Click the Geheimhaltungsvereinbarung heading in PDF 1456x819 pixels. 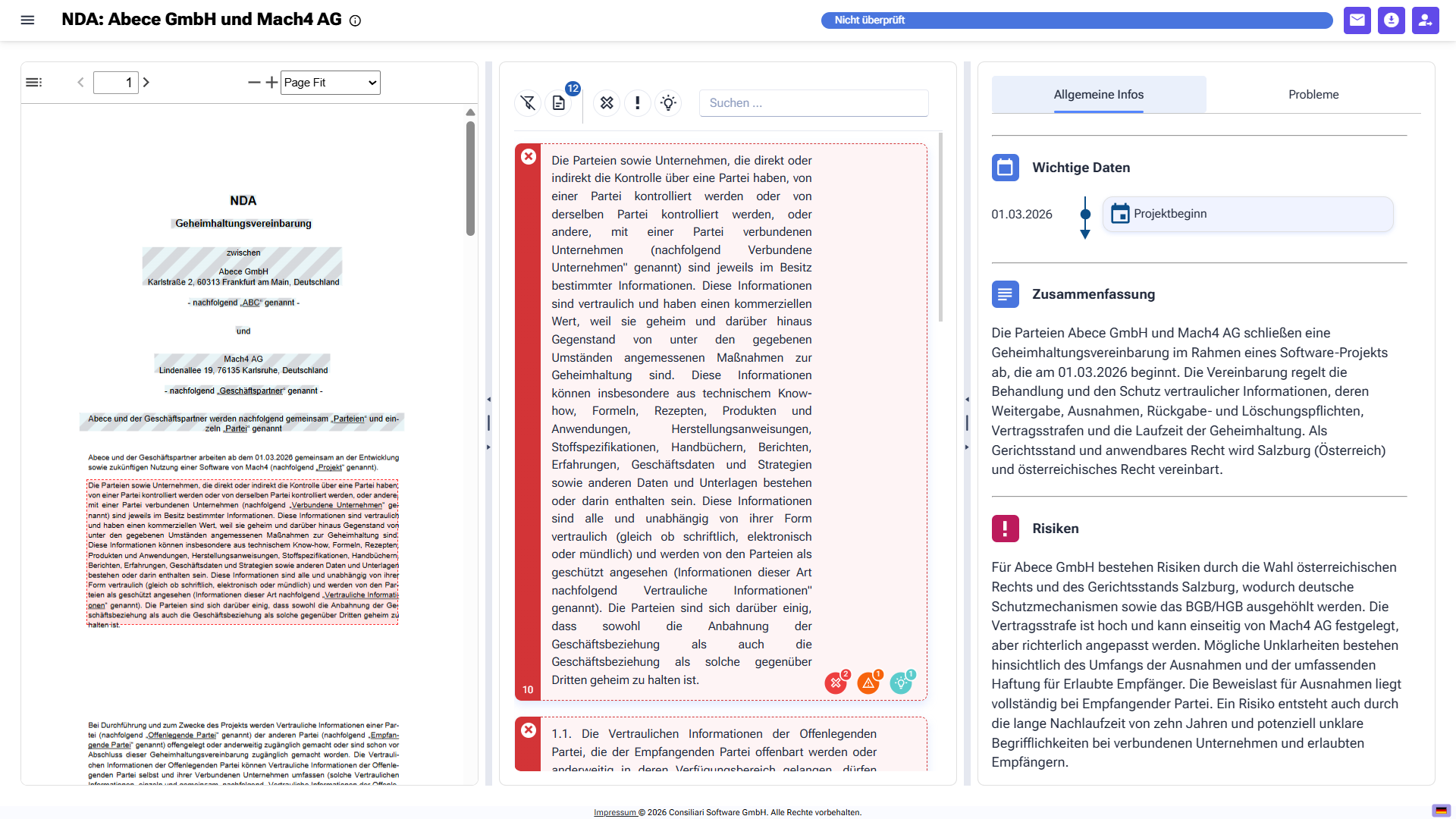pos(243,224)
